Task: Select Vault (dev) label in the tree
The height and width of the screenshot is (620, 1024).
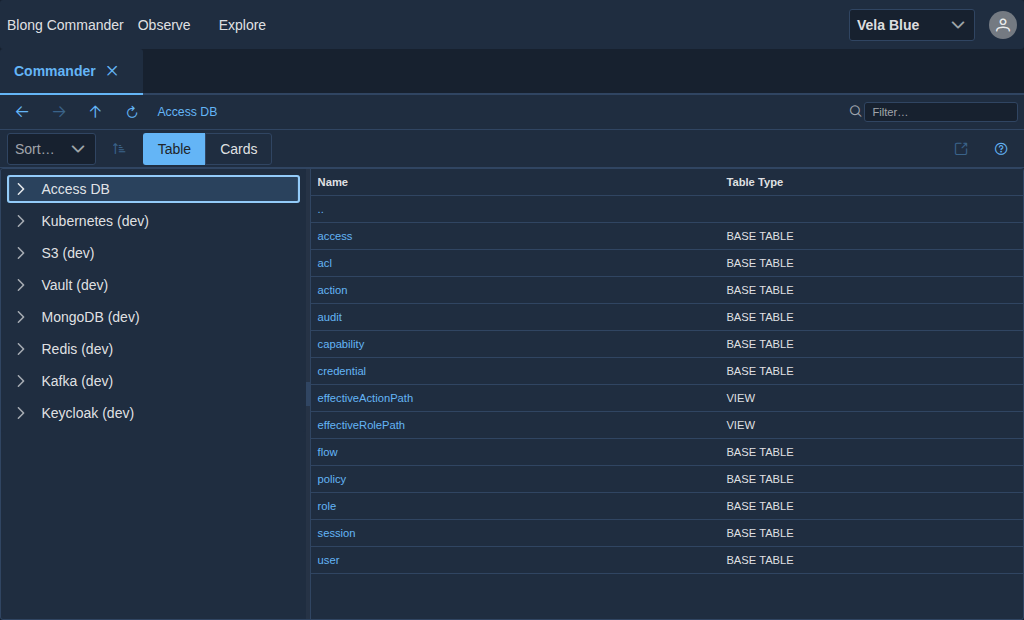Action: tap(74, 285)
